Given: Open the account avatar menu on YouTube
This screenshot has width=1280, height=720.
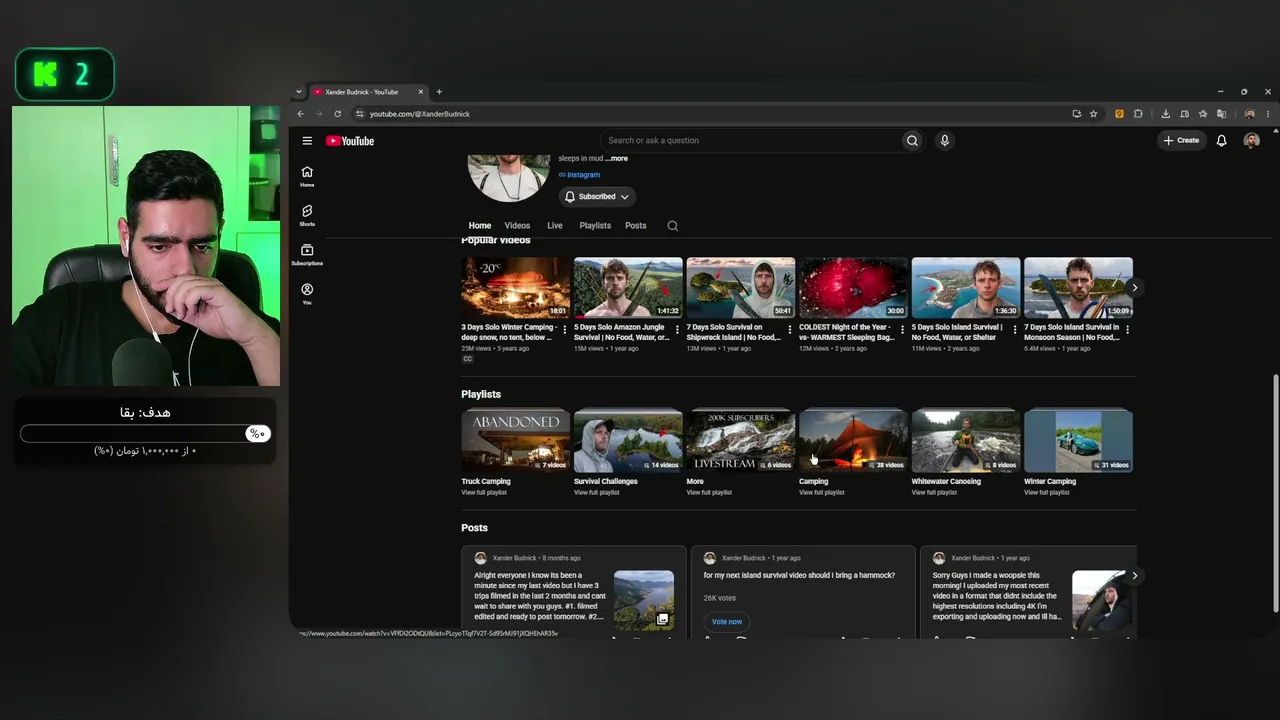Looking at the screenshot, I should click(x=1251, y=141).
